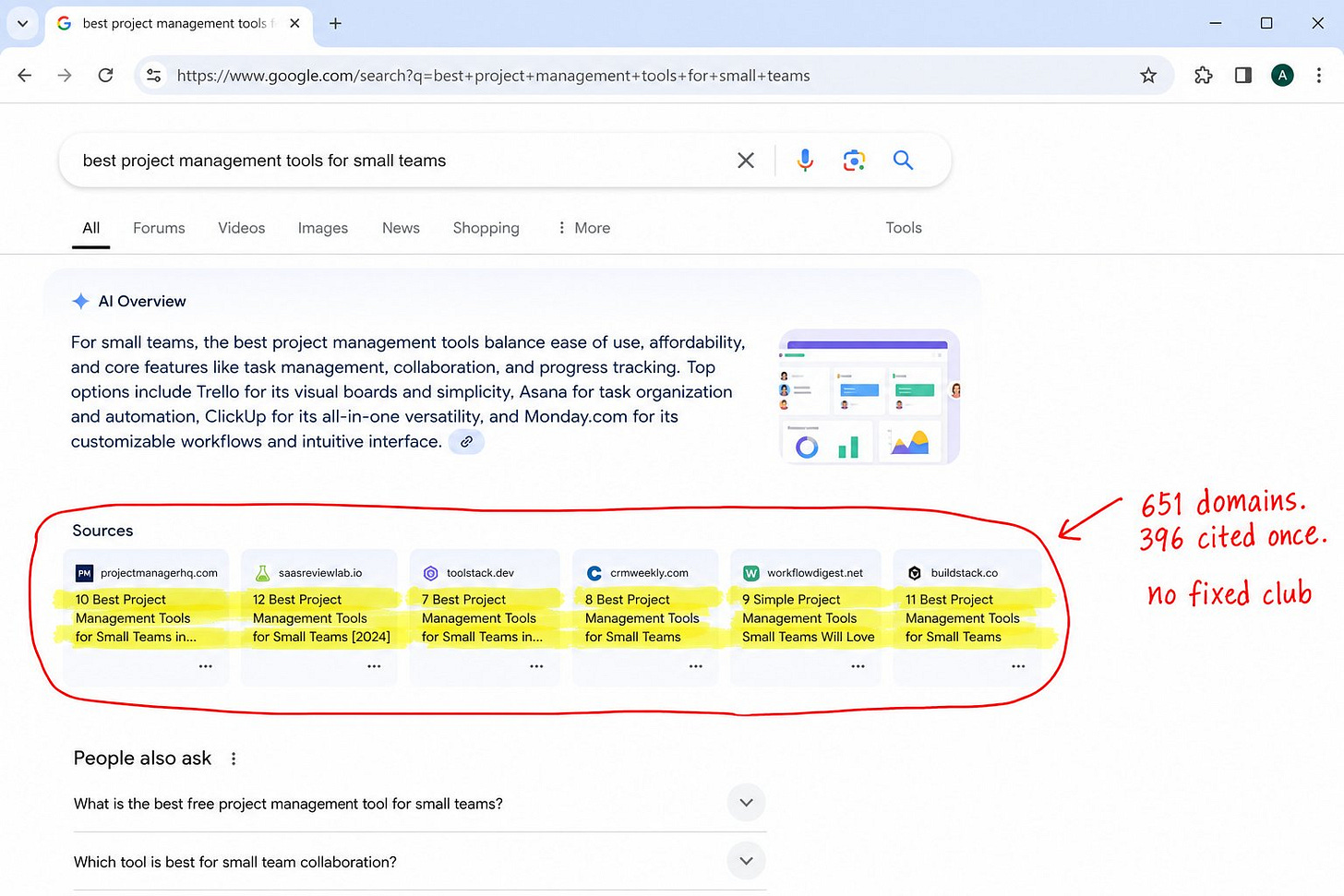Clear the search query with the X

[746, 161]
